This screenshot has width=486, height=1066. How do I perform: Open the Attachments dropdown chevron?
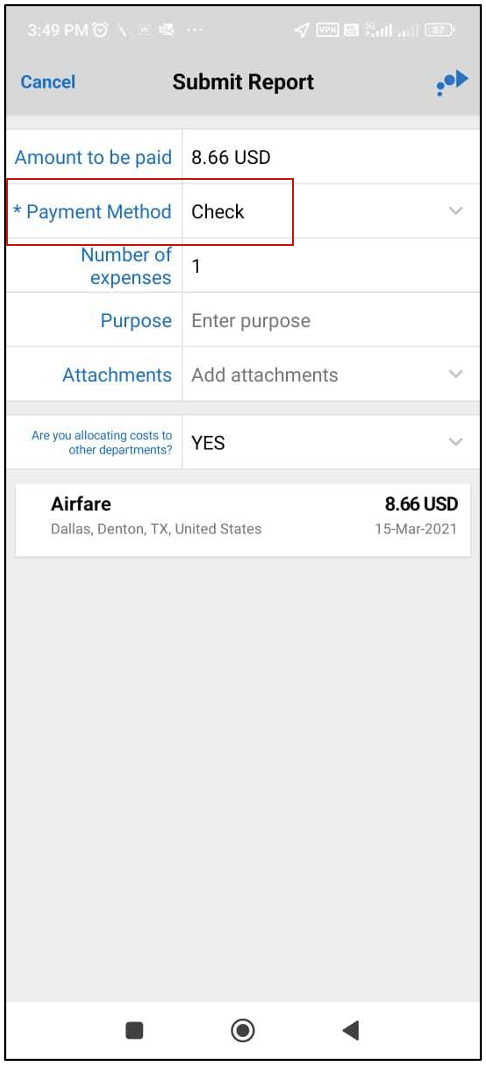click(456, 374)
